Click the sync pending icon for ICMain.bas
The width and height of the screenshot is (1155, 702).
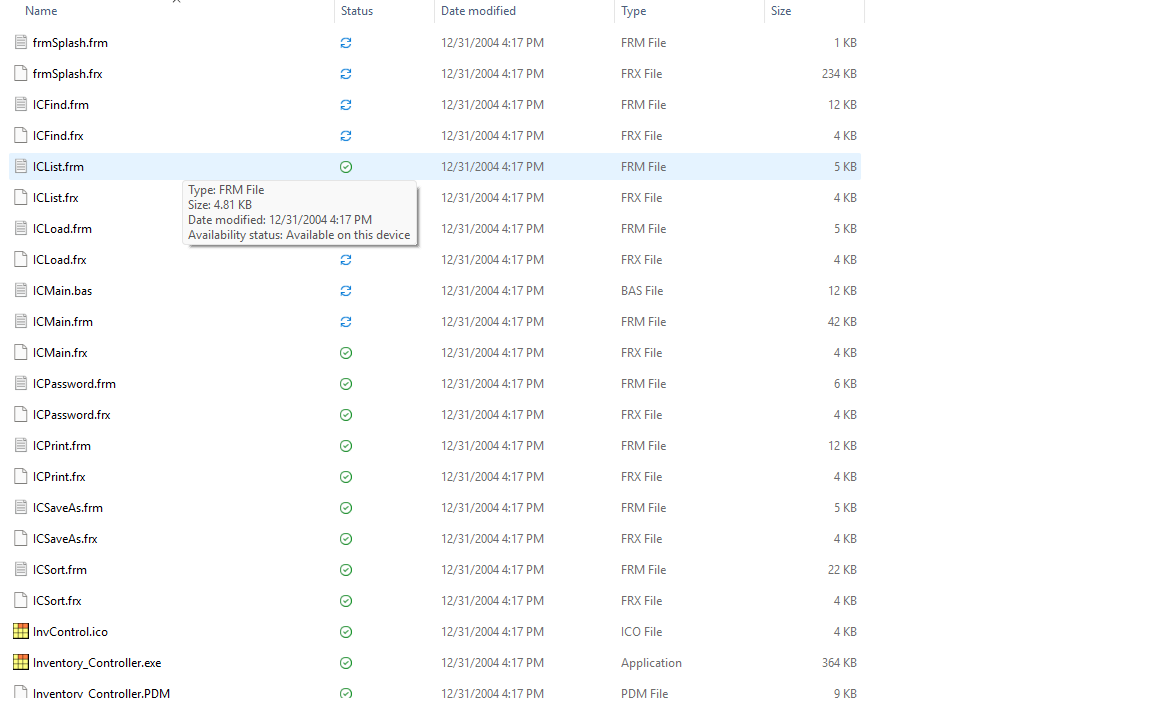click(x=346, y=291)
